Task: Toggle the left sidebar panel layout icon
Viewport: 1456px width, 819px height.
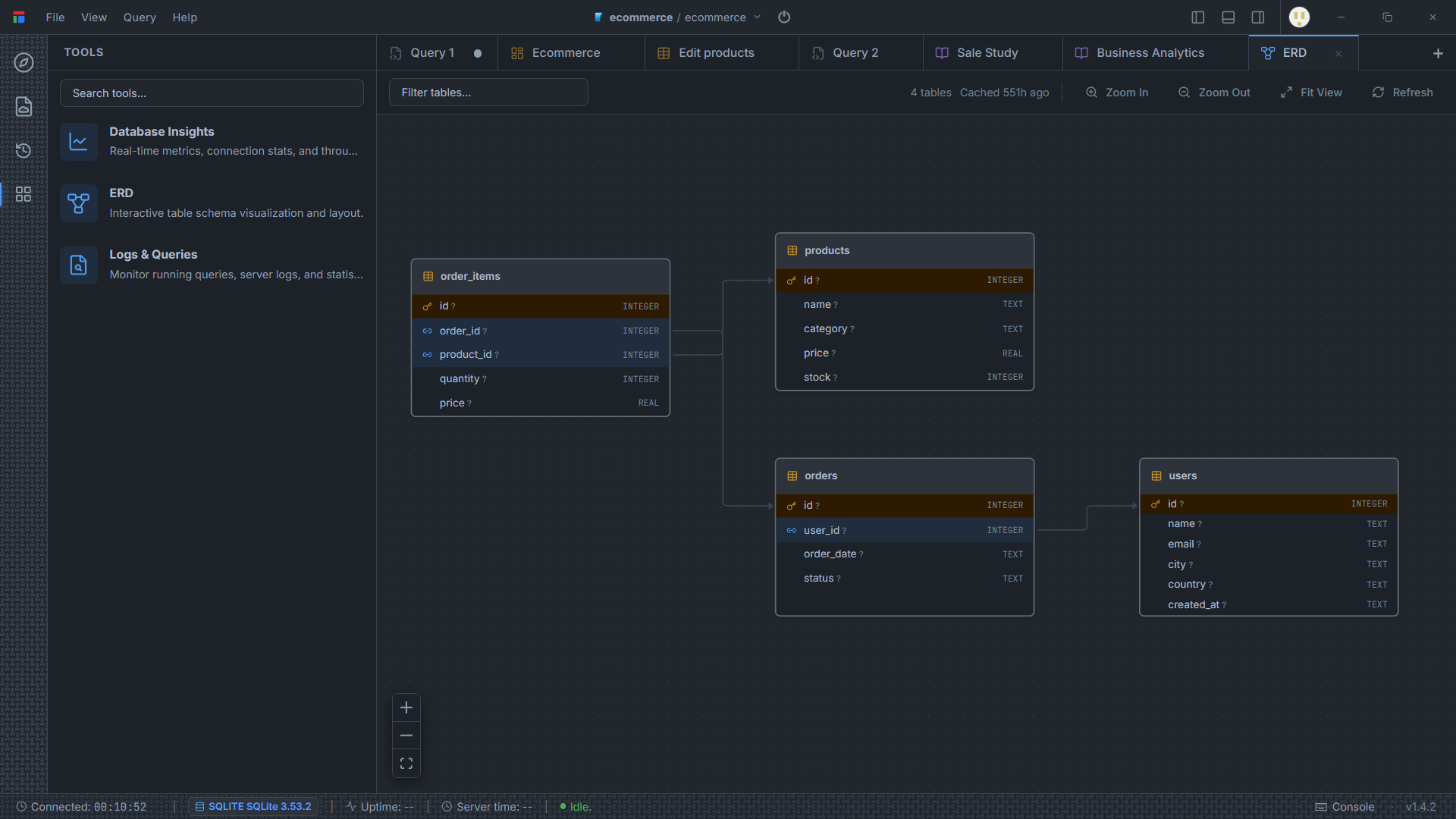Action: [x=1198, y=17]
